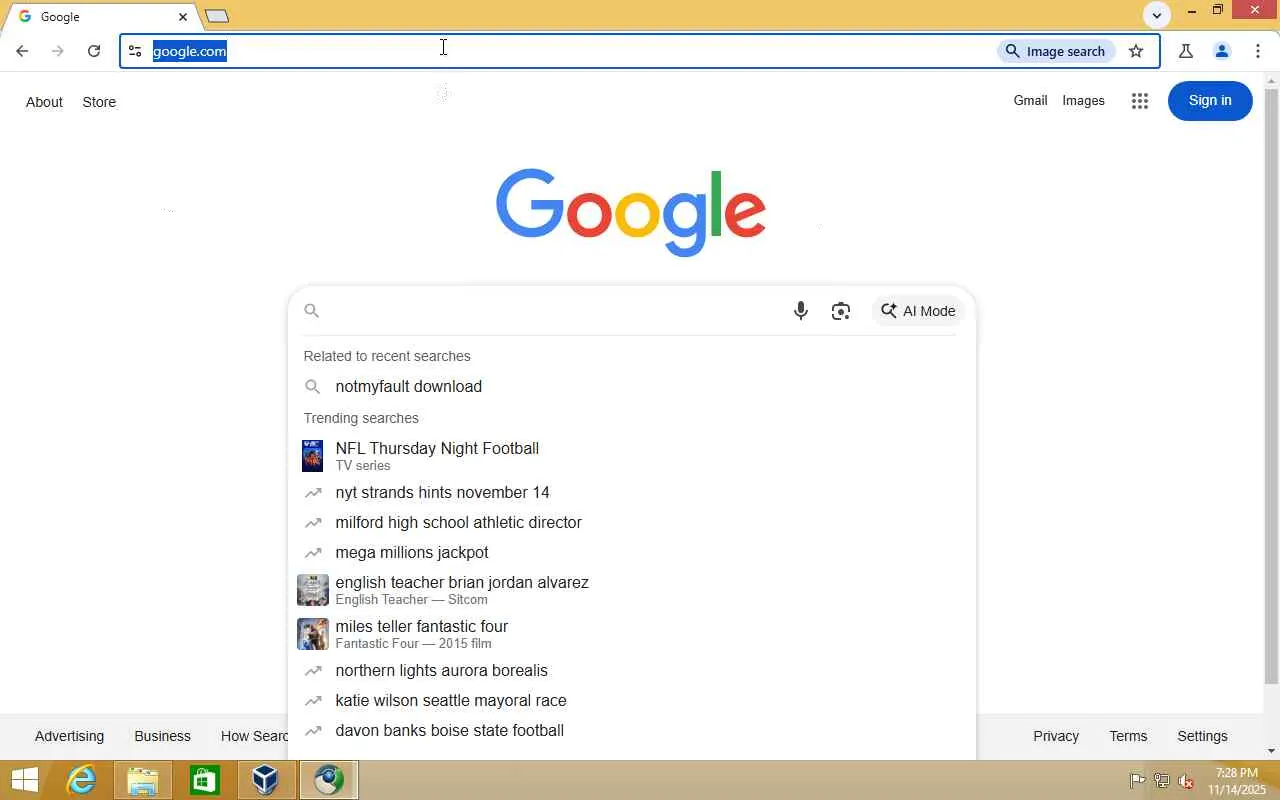The height and width of the screenshot is (800, 1280).
Task: Click the active browser taskbar icon
Action: click(x=328, y=780)
